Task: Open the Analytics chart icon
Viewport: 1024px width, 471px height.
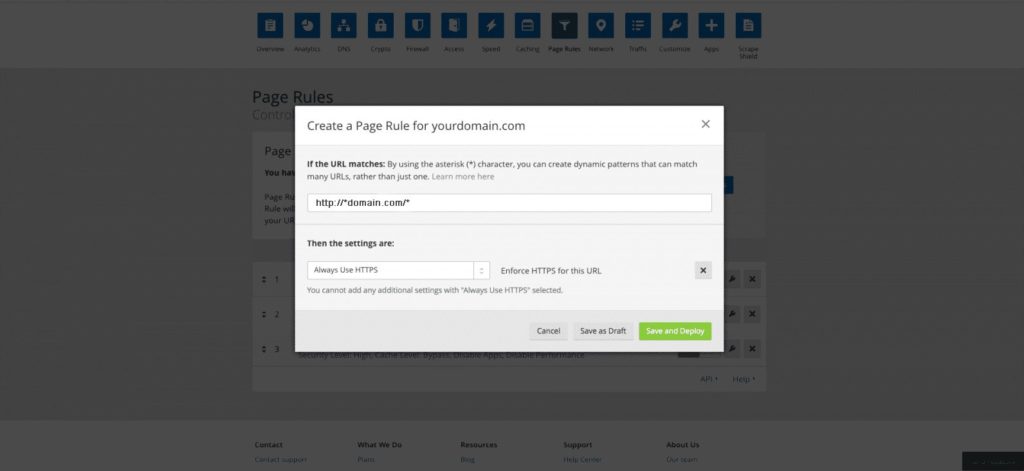Action: [307, 25]
